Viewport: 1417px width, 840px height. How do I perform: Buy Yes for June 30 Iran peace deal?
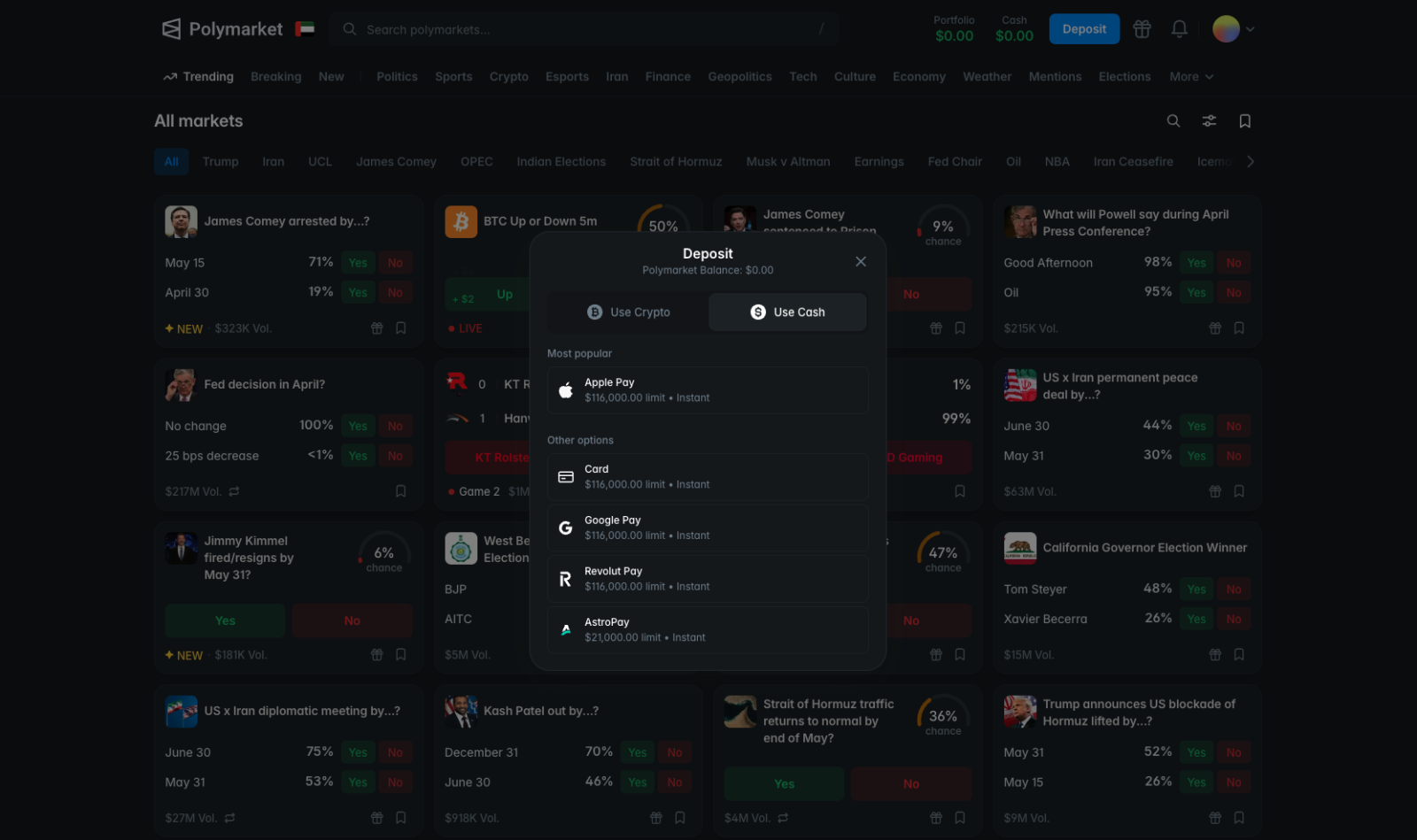[x=1196, y=426]
